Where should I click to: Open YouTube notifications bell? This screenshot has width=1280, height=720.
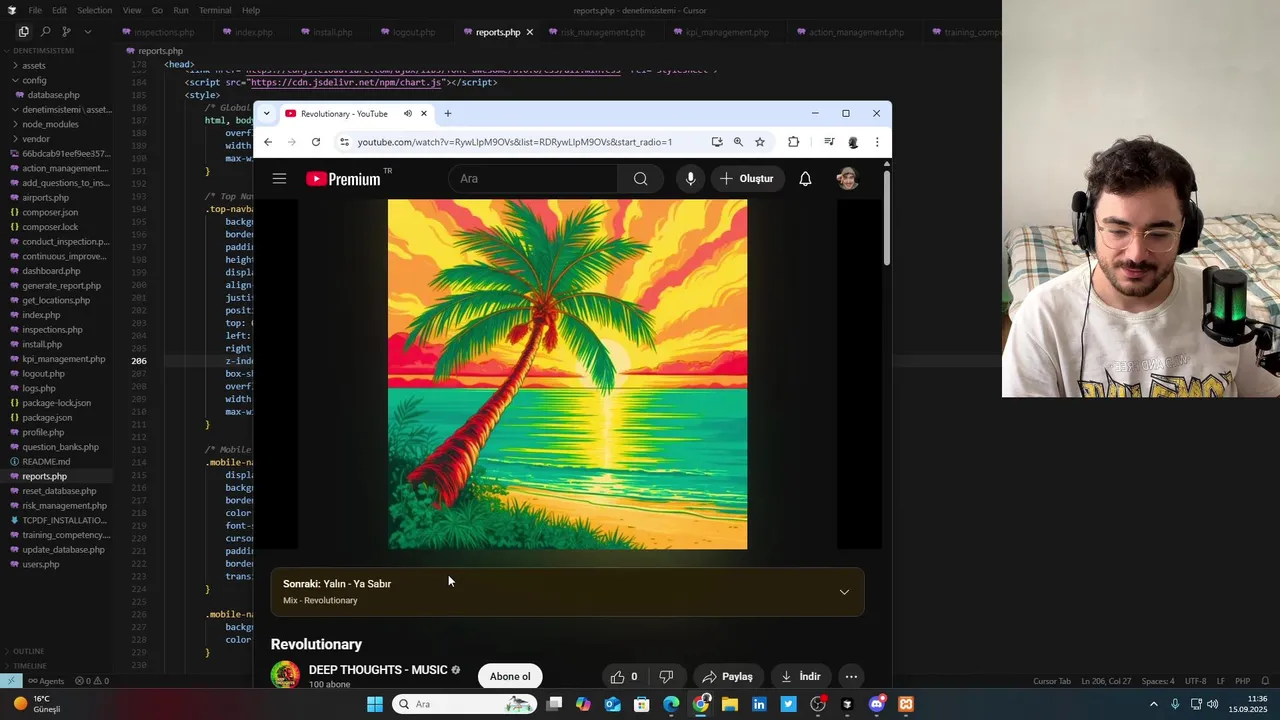pos(805,179)
